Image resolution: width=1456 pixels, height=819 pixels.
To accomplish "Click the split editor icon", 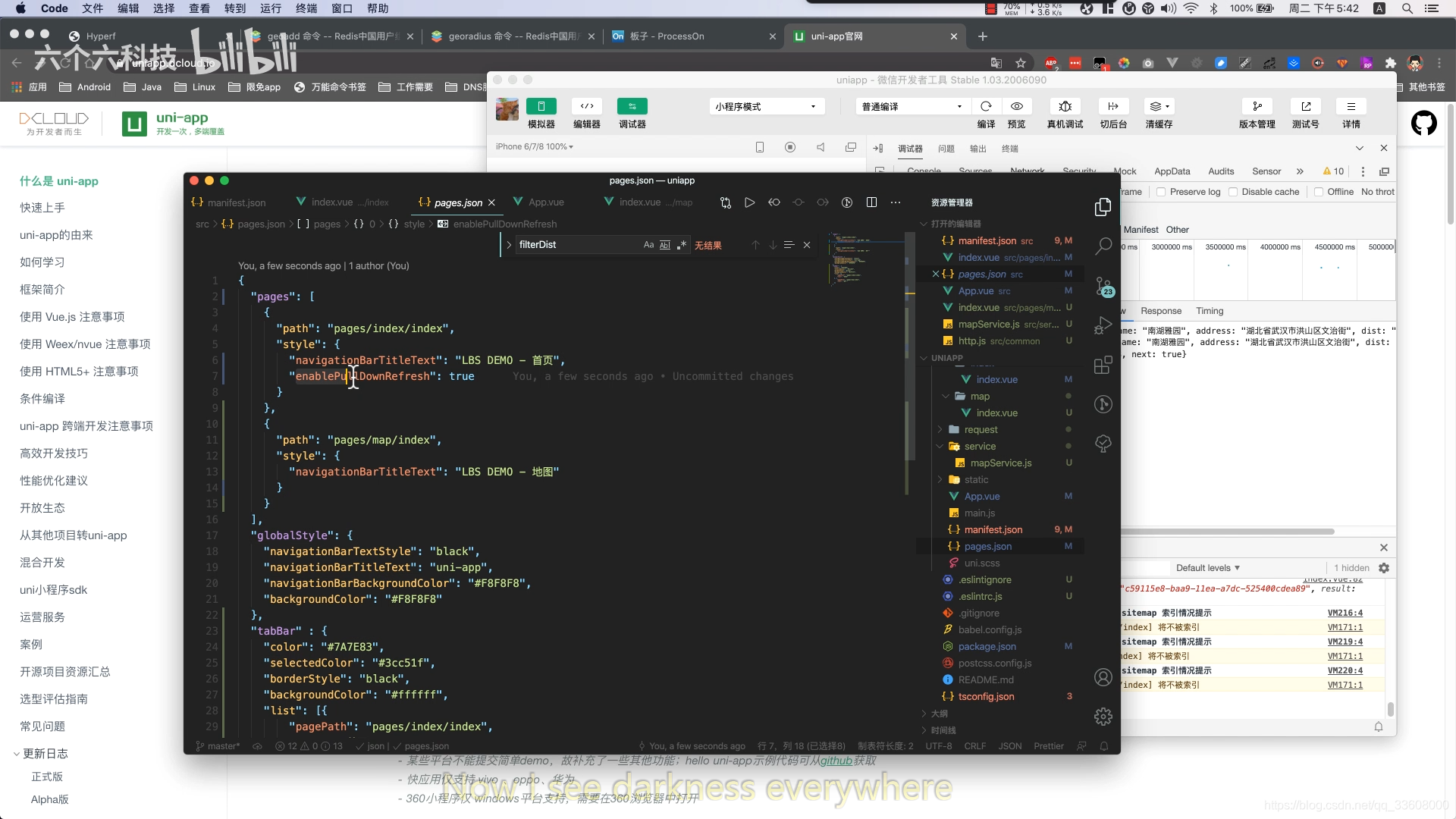I will [x=871, y=202].
